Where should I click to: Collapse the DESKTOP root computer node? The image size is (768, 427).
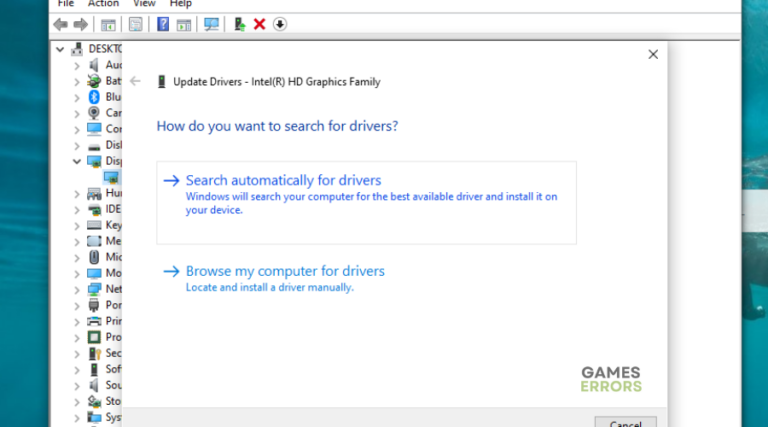pos(62,48)
